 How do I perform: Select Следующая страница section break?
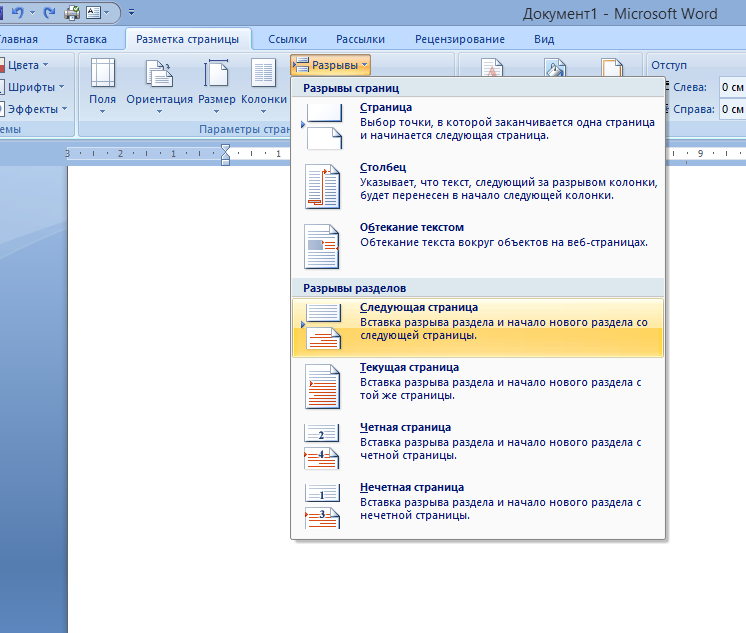[x=478, y=327]
